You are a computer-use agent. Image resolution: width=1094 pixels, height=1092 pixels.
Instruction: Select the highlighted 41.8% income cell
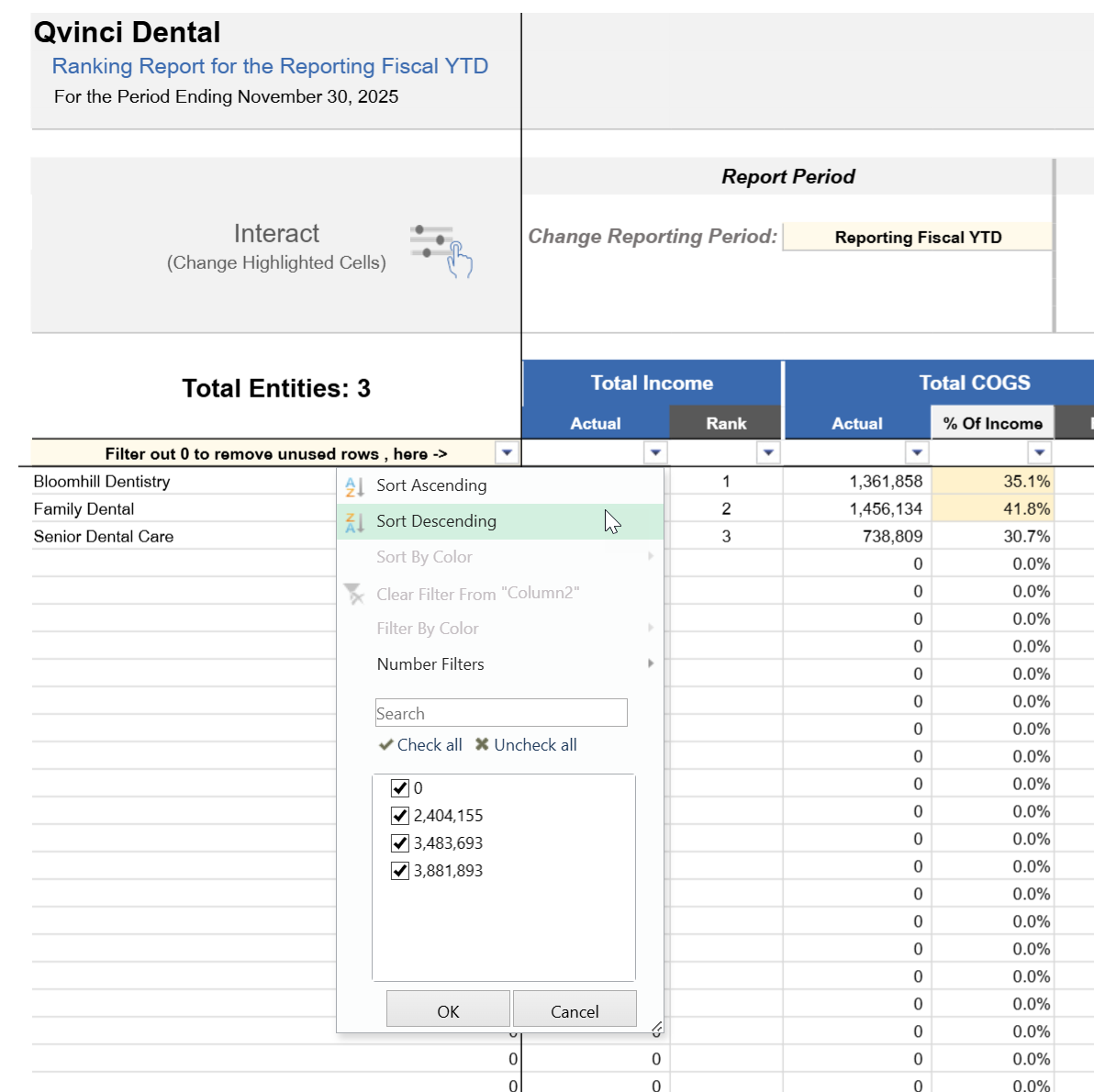[992, 508]
